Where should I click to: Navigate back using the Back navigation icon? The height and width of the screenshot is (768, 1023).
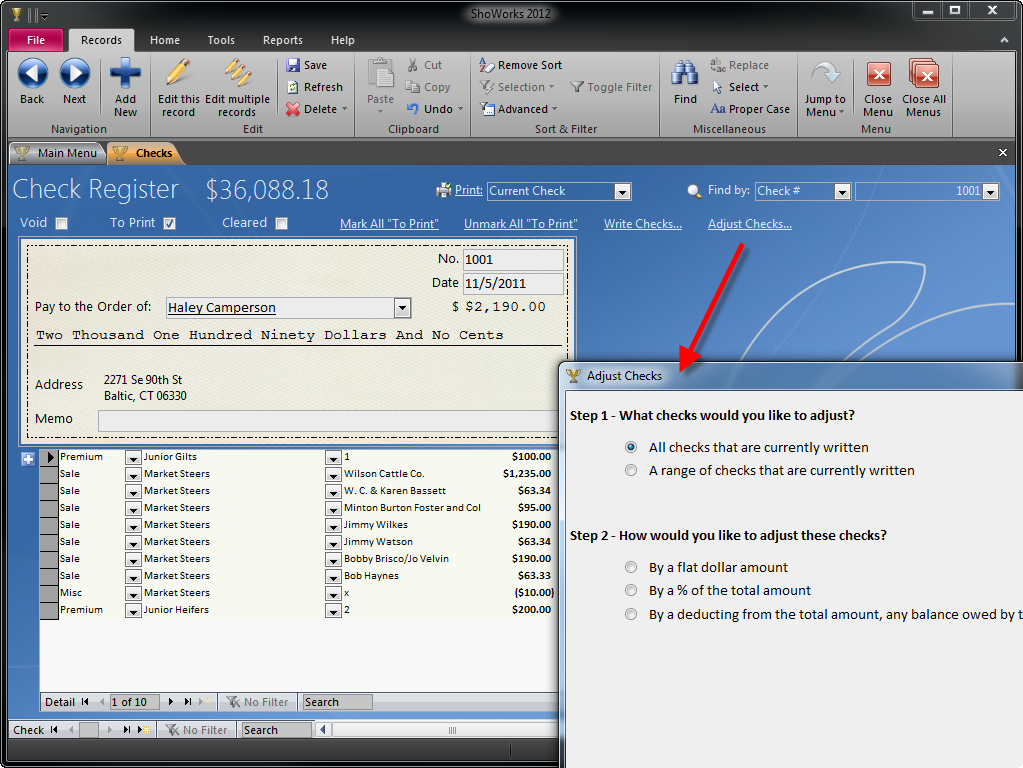coord(31,75)
